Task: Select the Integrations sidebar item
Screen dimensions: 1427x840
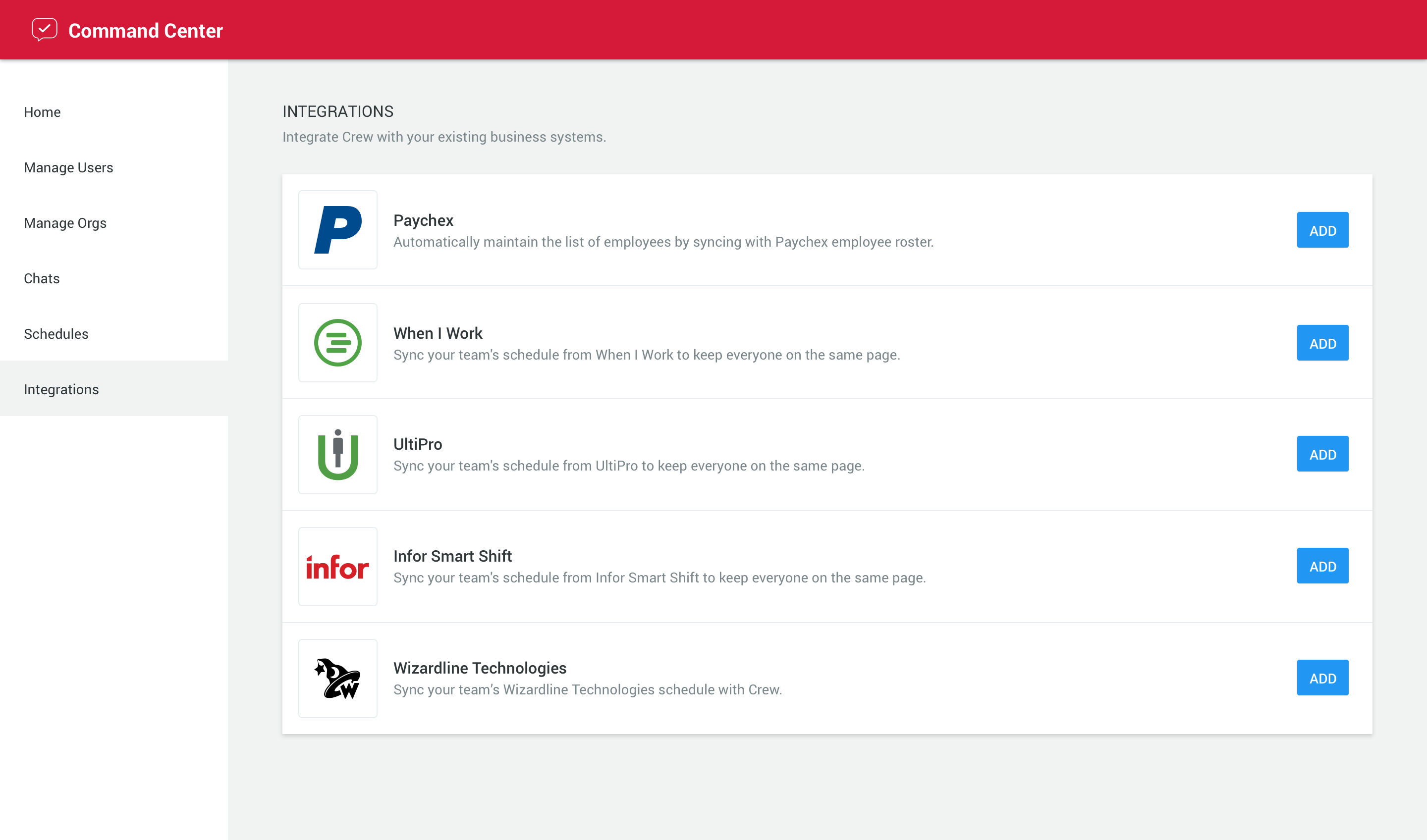Action: pos(114,389)
